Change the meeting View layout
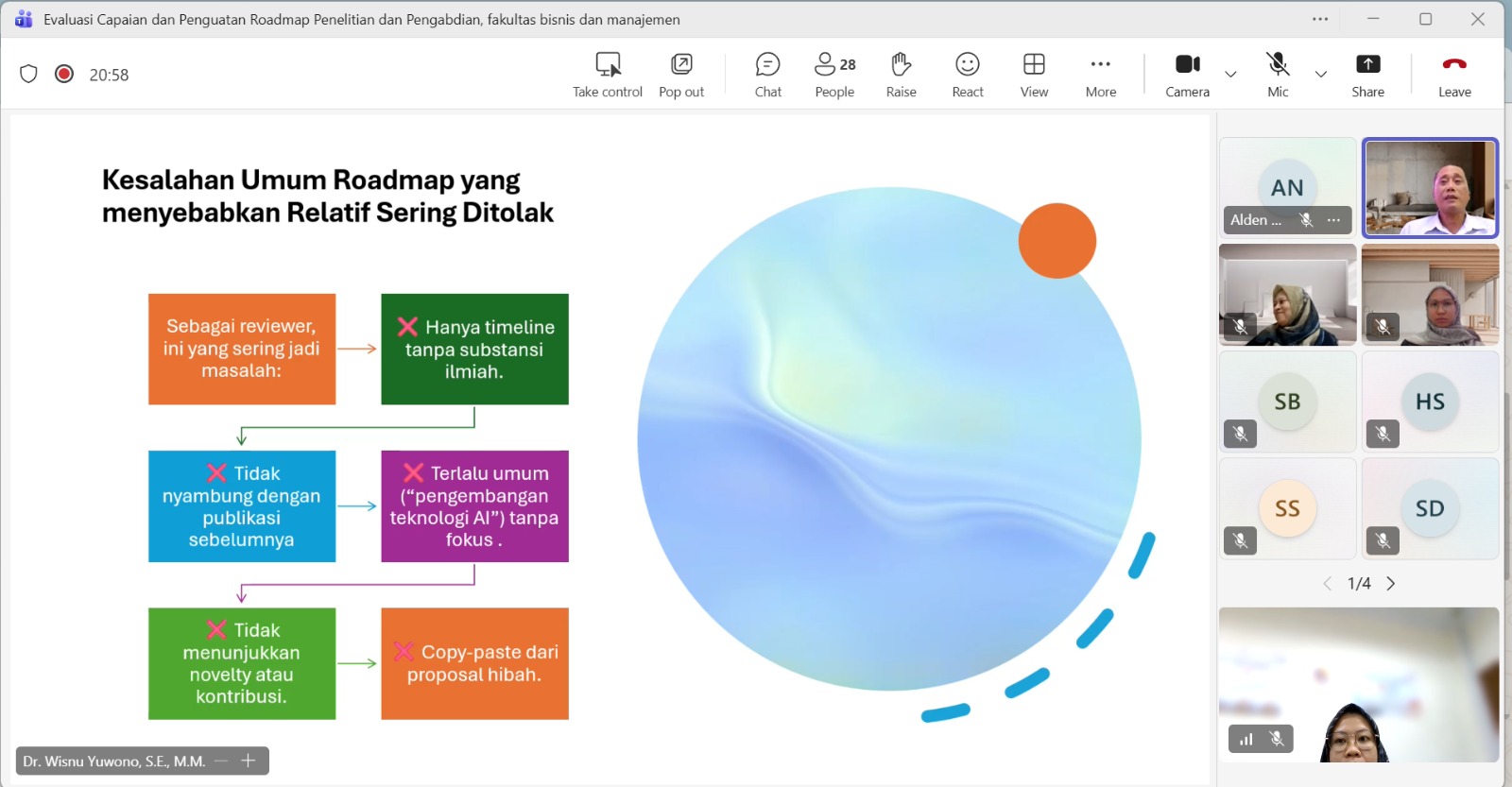The width and height of the screenshot is (1512, 787). (1034, 75)
